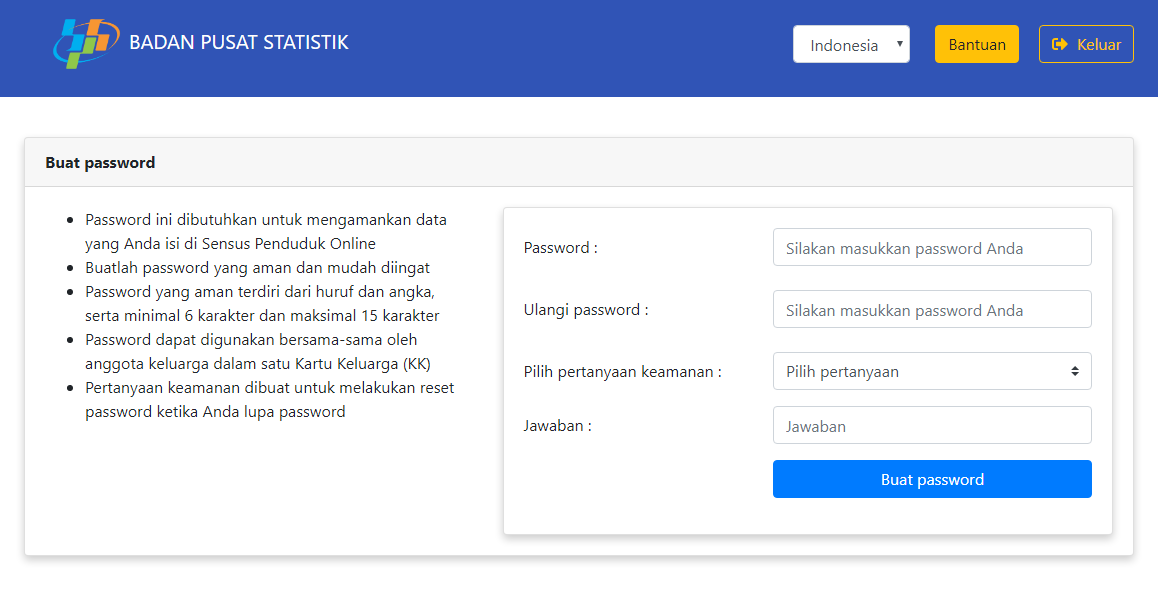Click the caret arrow of the Indonesia selector

[900, 44]
